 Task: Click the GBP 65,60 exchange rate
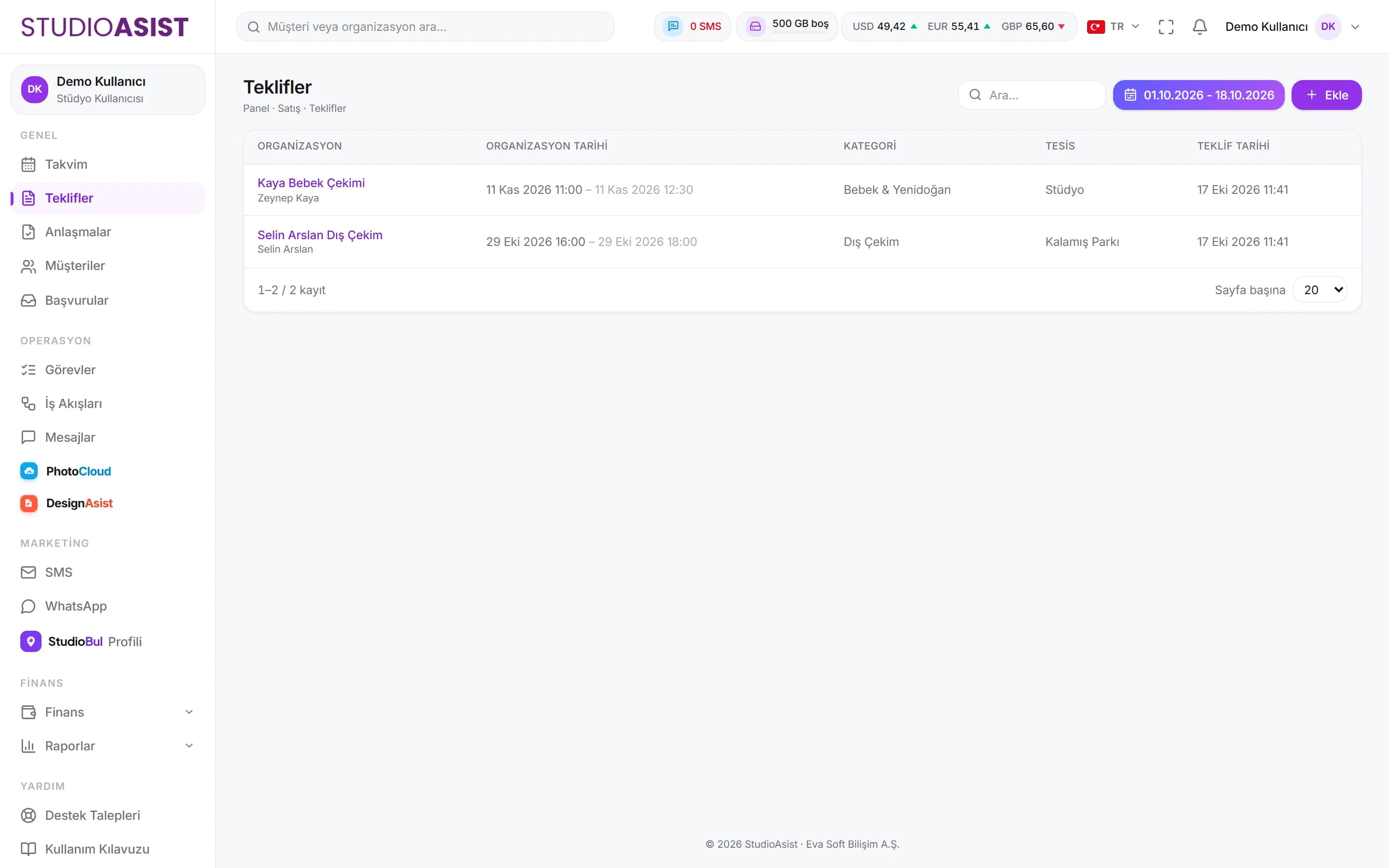pyautogui.click(x=1033, y=27)
